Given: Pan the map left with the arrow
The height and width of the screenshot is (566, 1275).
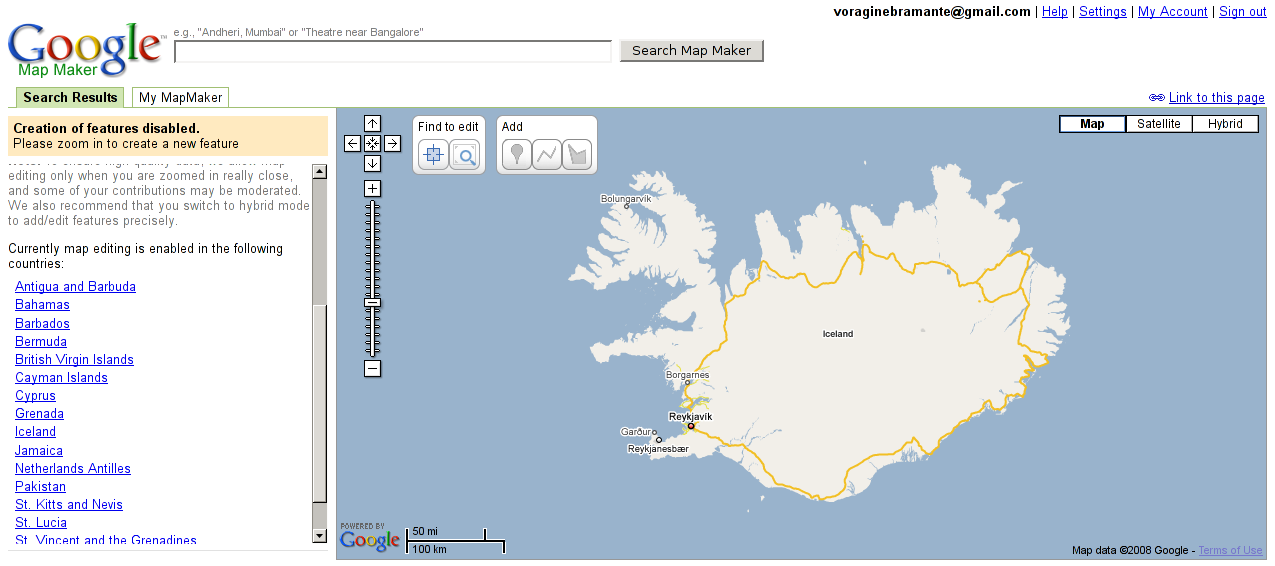Looking at the screenshot, I should (352, 144).
